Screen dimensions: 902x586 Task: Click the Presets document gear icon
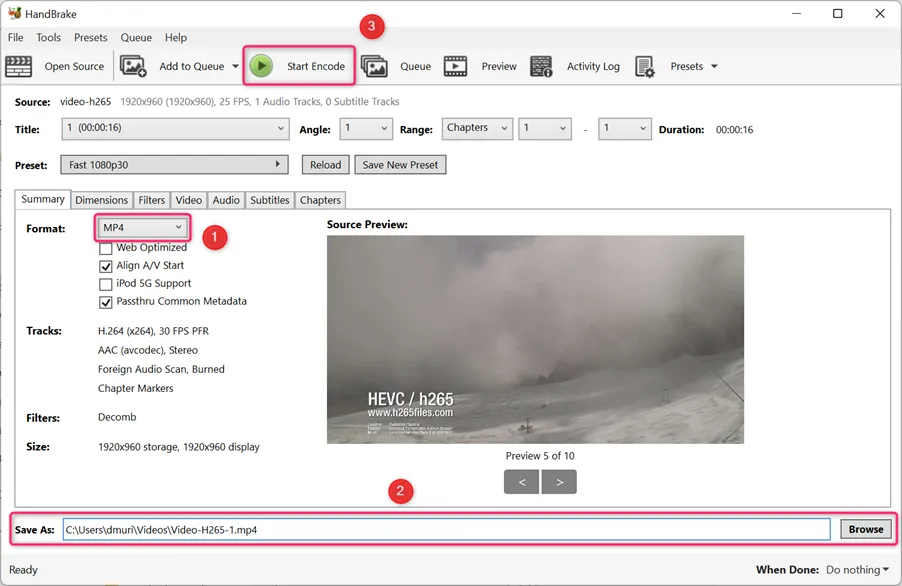645,66
